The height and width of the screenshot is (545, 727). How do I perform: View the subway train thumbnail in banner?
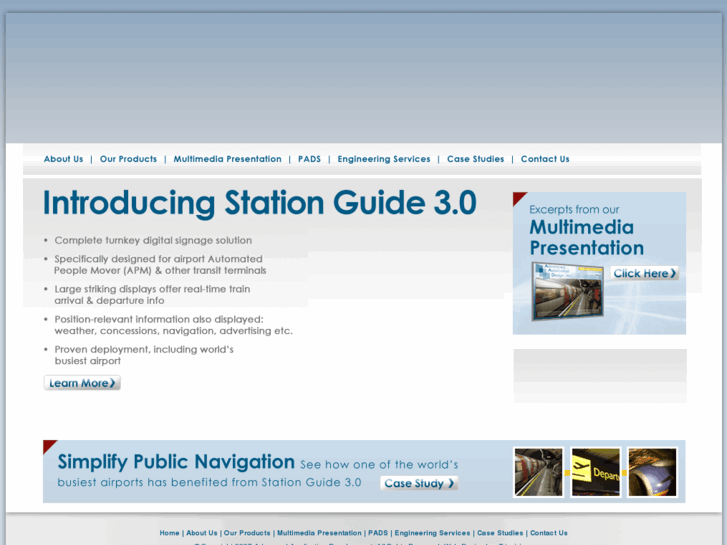point(538,472)
